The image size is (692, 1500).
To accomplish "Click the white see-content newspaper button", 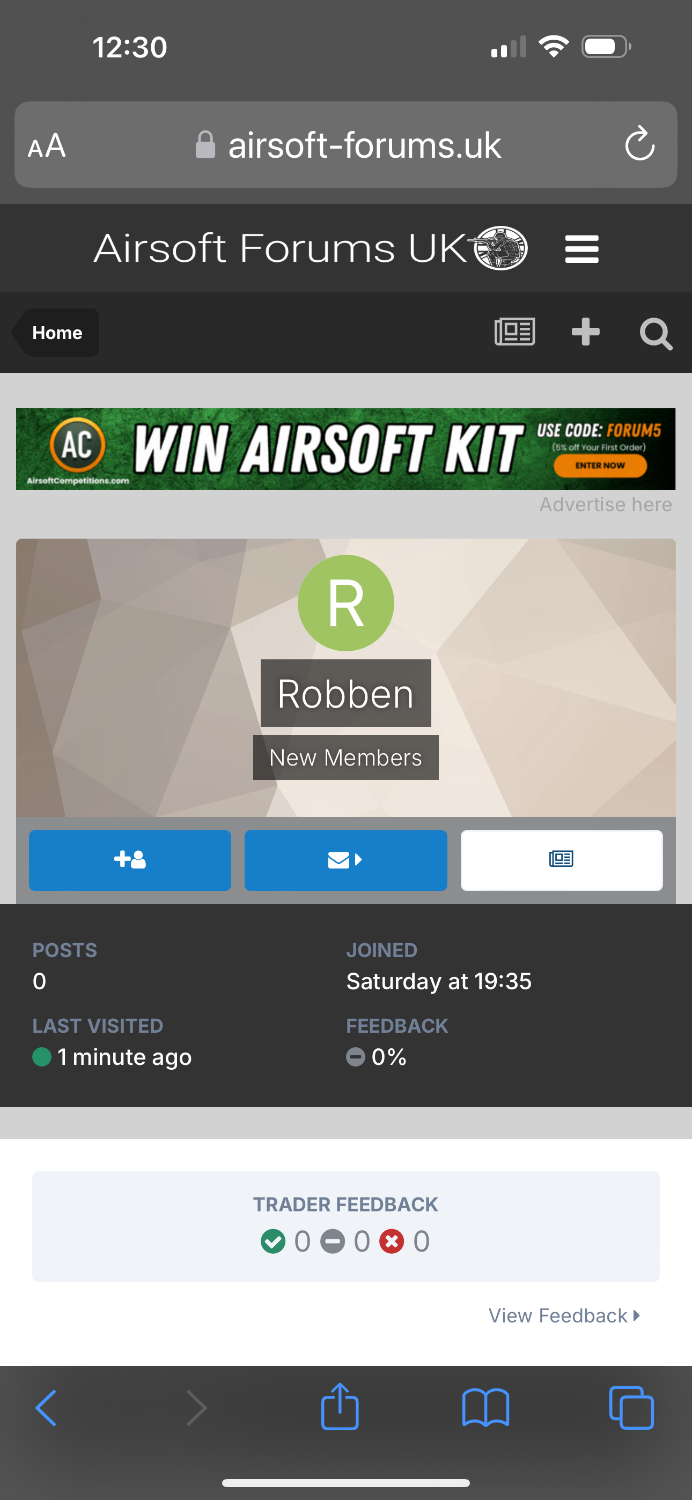I will click(x=562, y=860).
